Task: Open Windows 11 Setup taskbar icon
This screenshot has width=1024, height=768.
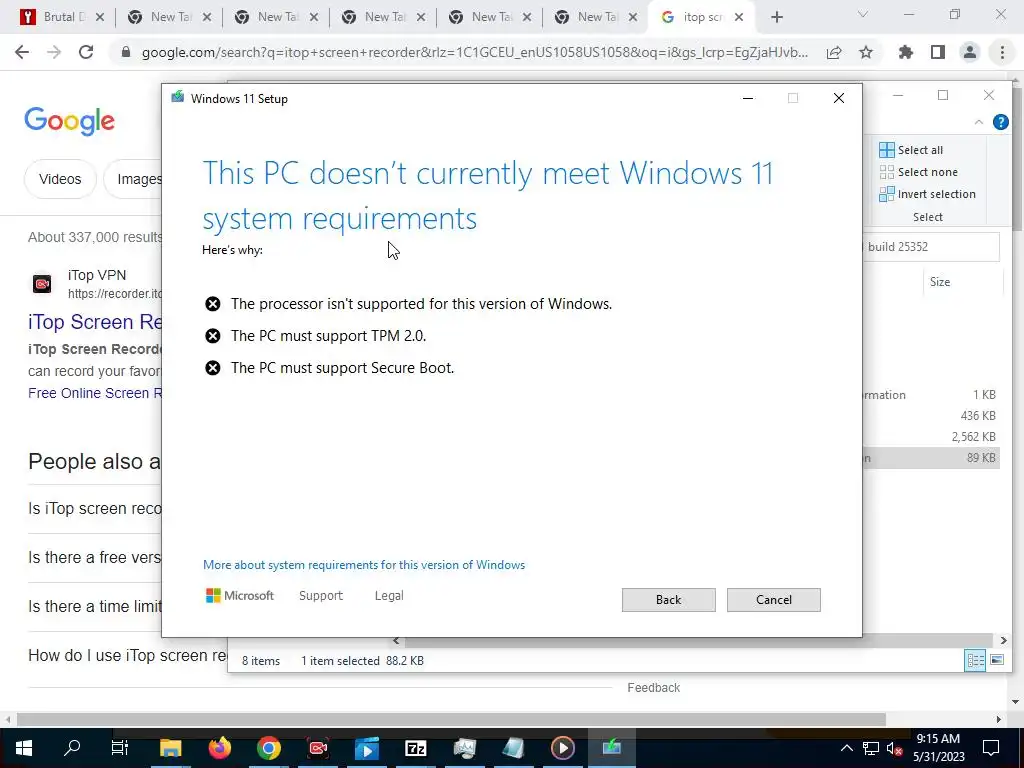Action: click(x=611, y=748)
